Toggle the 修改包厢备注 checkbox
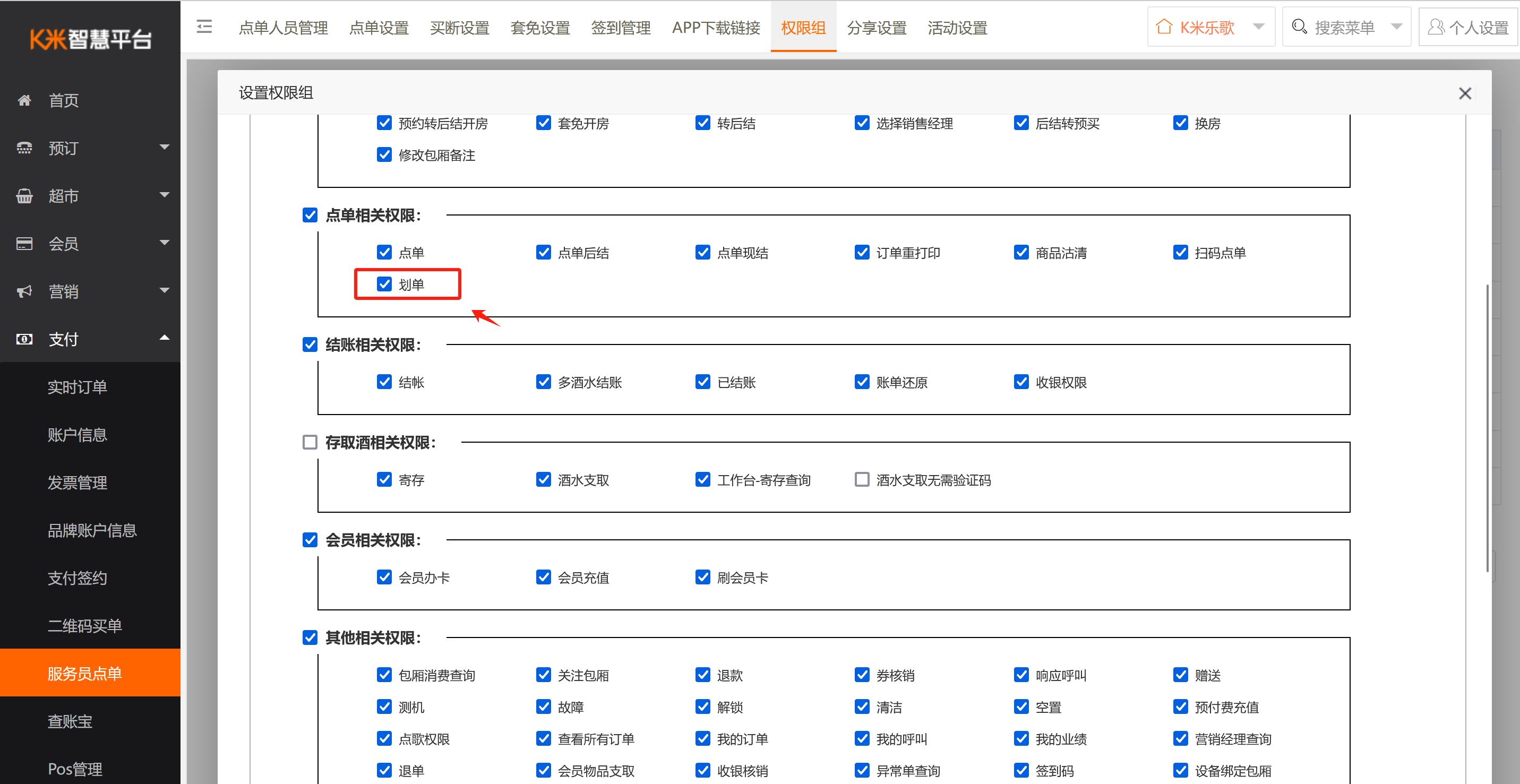 pyautogui.click(x=384, y=154)
